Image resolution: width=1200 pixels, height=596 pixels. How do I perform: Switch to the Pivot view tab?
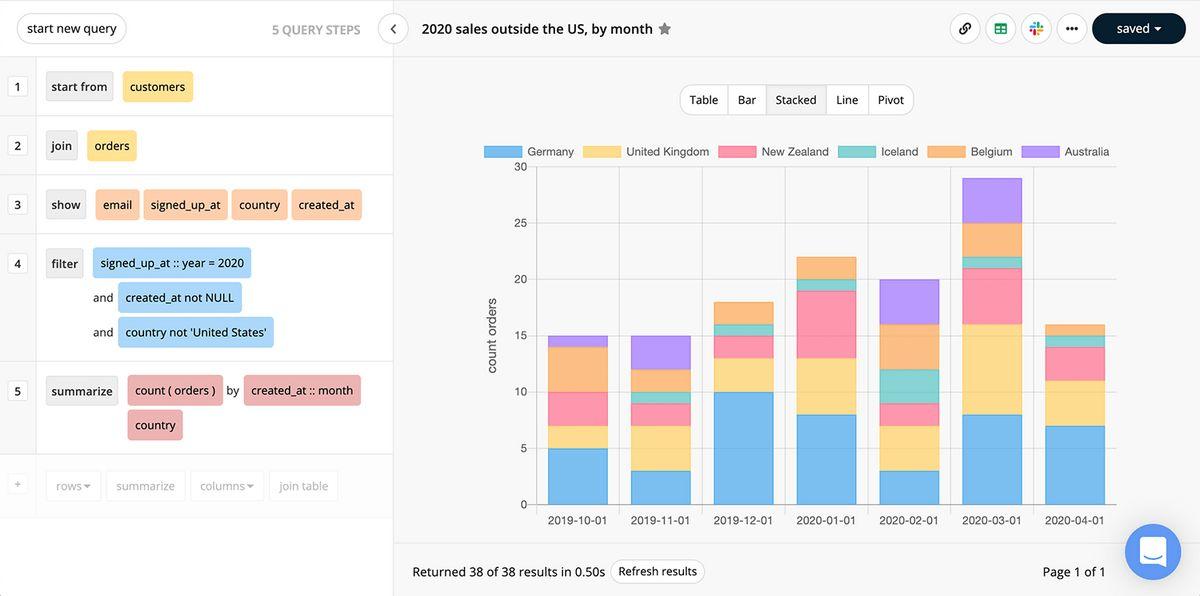coord(890,100)
